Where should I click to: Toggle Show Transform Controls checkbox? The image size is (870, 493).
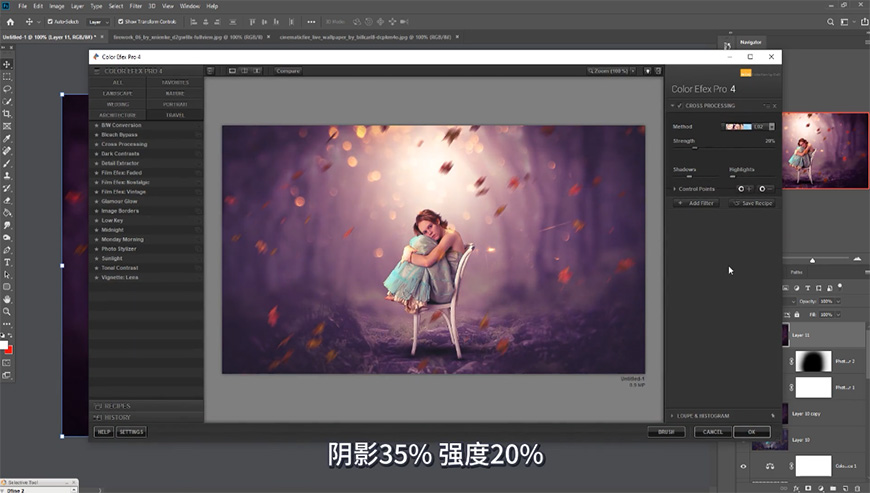[120, 22]
